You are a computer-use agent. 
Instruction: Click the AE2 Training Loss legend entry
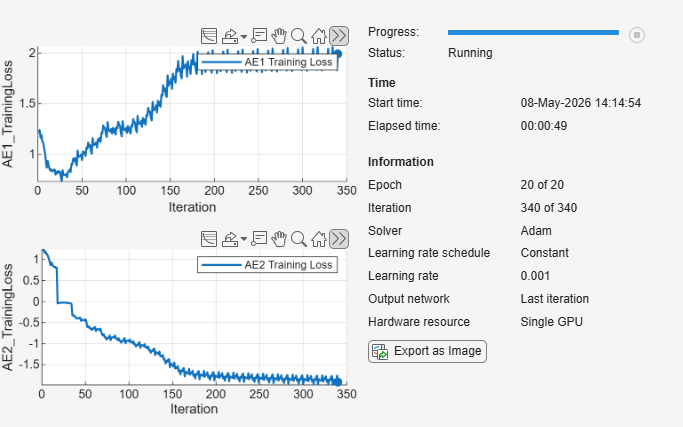click(x=267, y=264)
